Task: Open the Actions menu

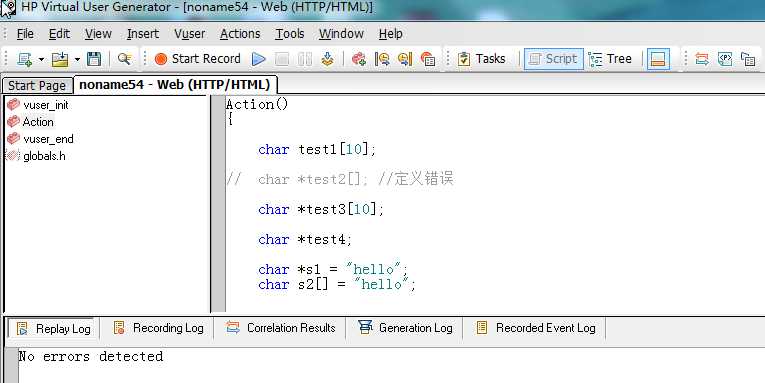Action: click(x=240, y=34)
